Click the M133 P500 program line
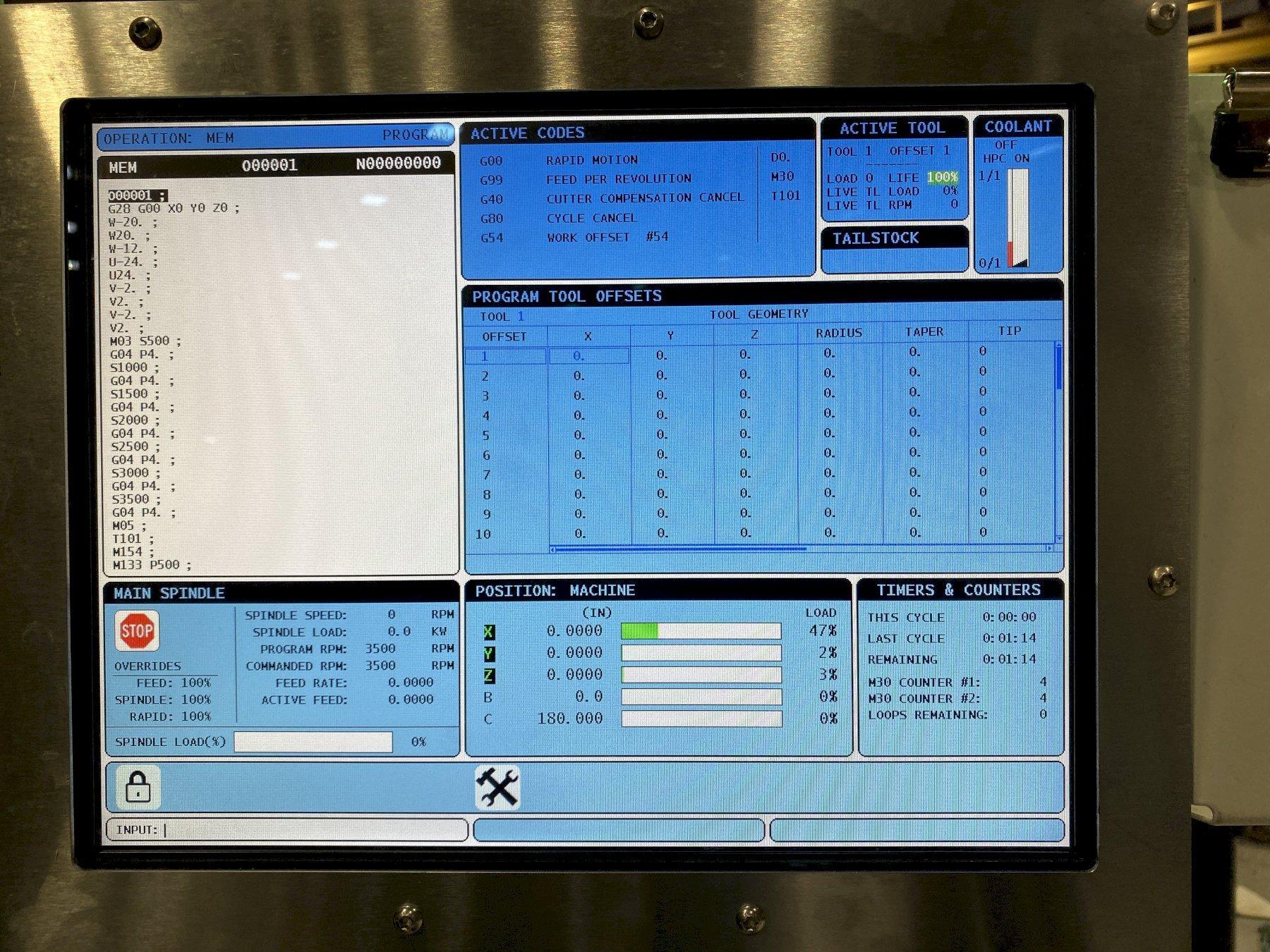The height and width of the screenshot is (952, 1270). click(x=152, y=566)
